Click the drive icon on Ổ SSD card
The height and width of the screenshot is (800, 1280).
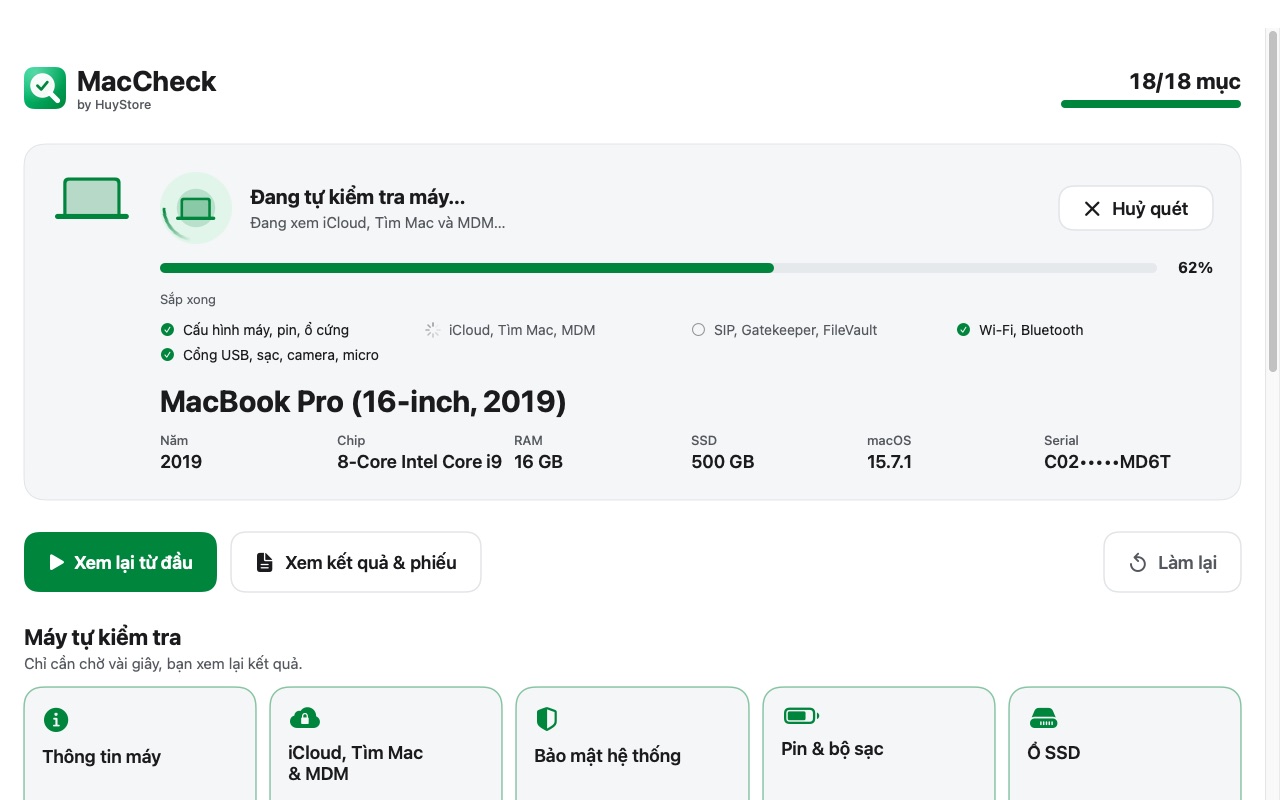pos(1043,718)
